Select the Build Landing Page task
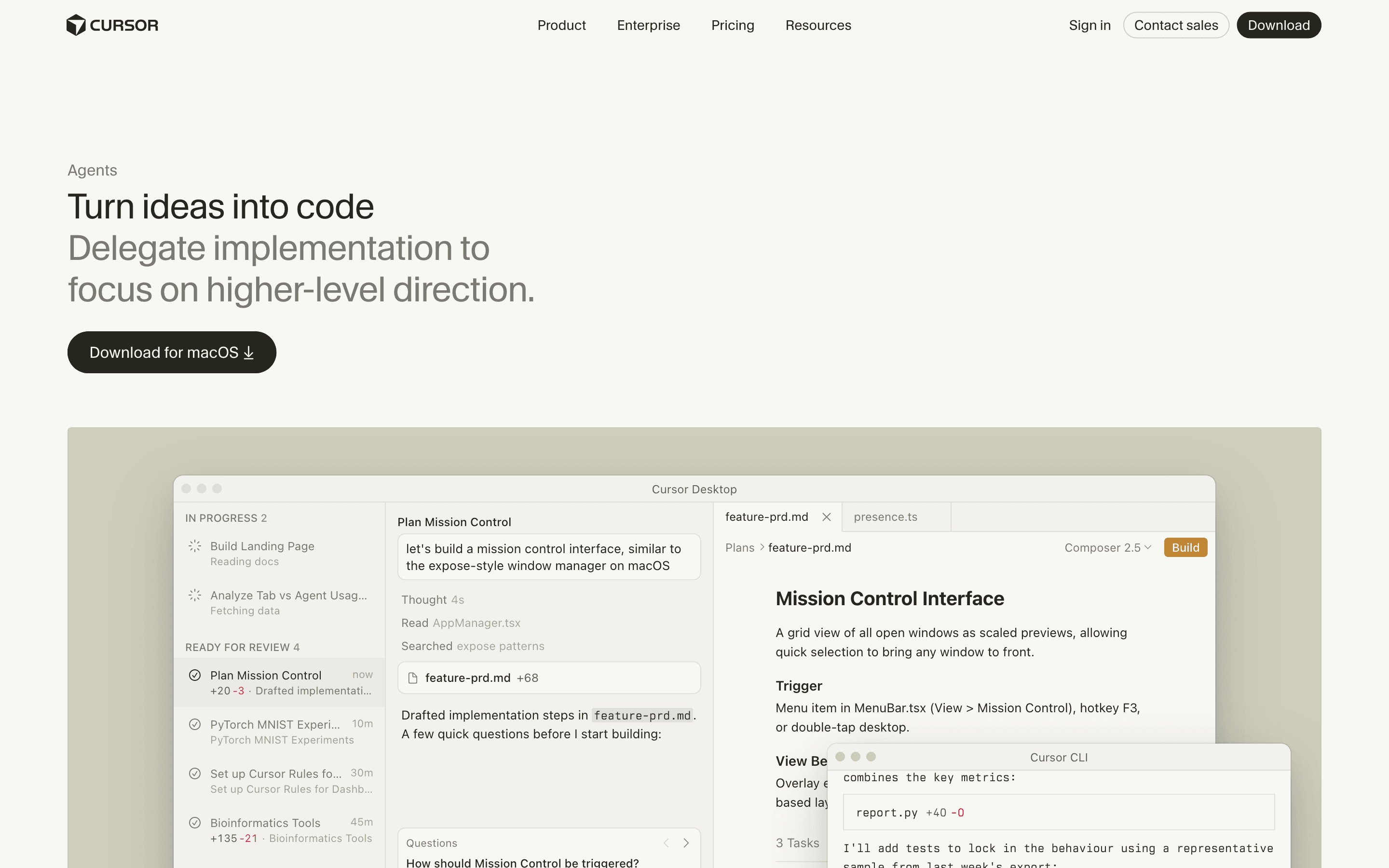Screen dimensions: 1389x868 pyautogui.click(x=279, y=553)
